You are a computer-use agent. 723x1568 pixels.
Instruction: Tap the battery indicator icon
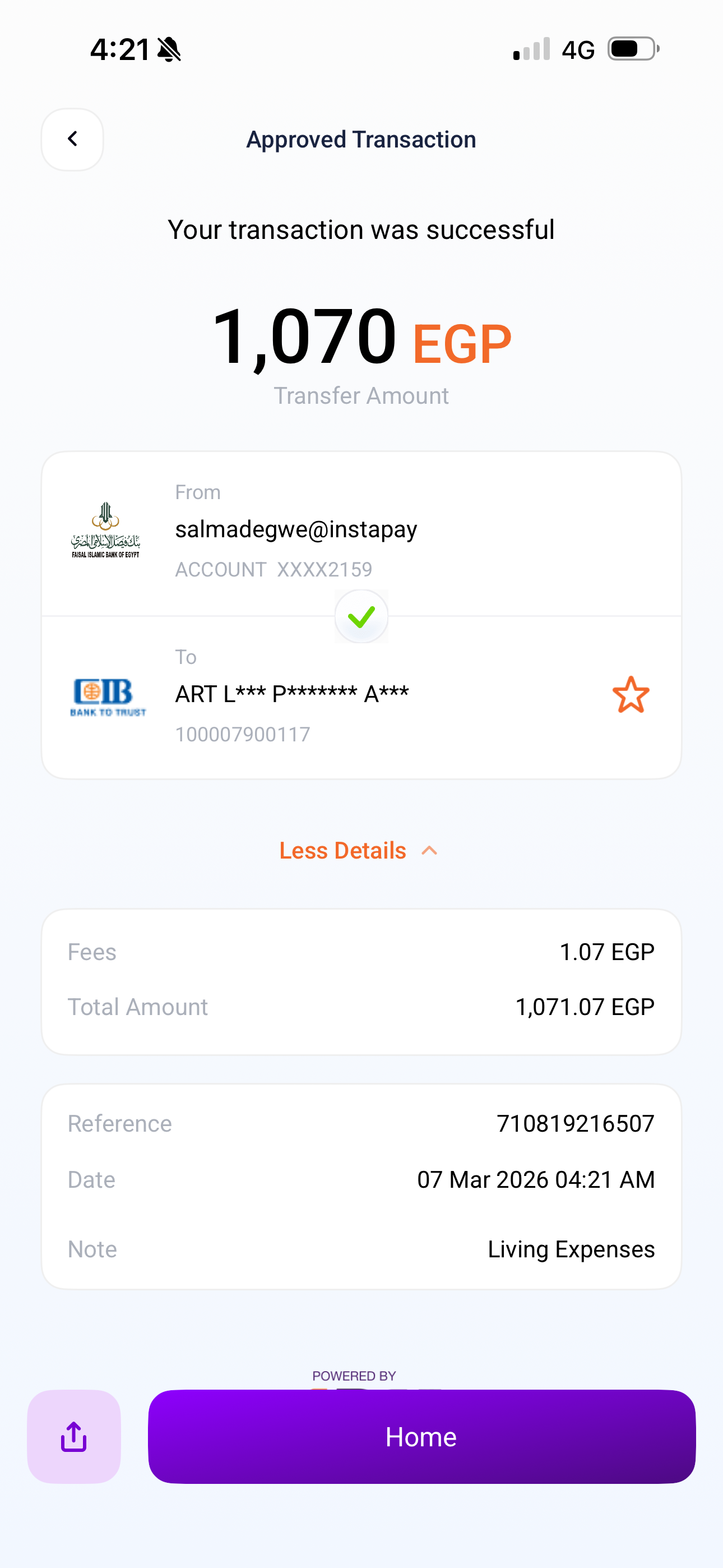point(633,49)
